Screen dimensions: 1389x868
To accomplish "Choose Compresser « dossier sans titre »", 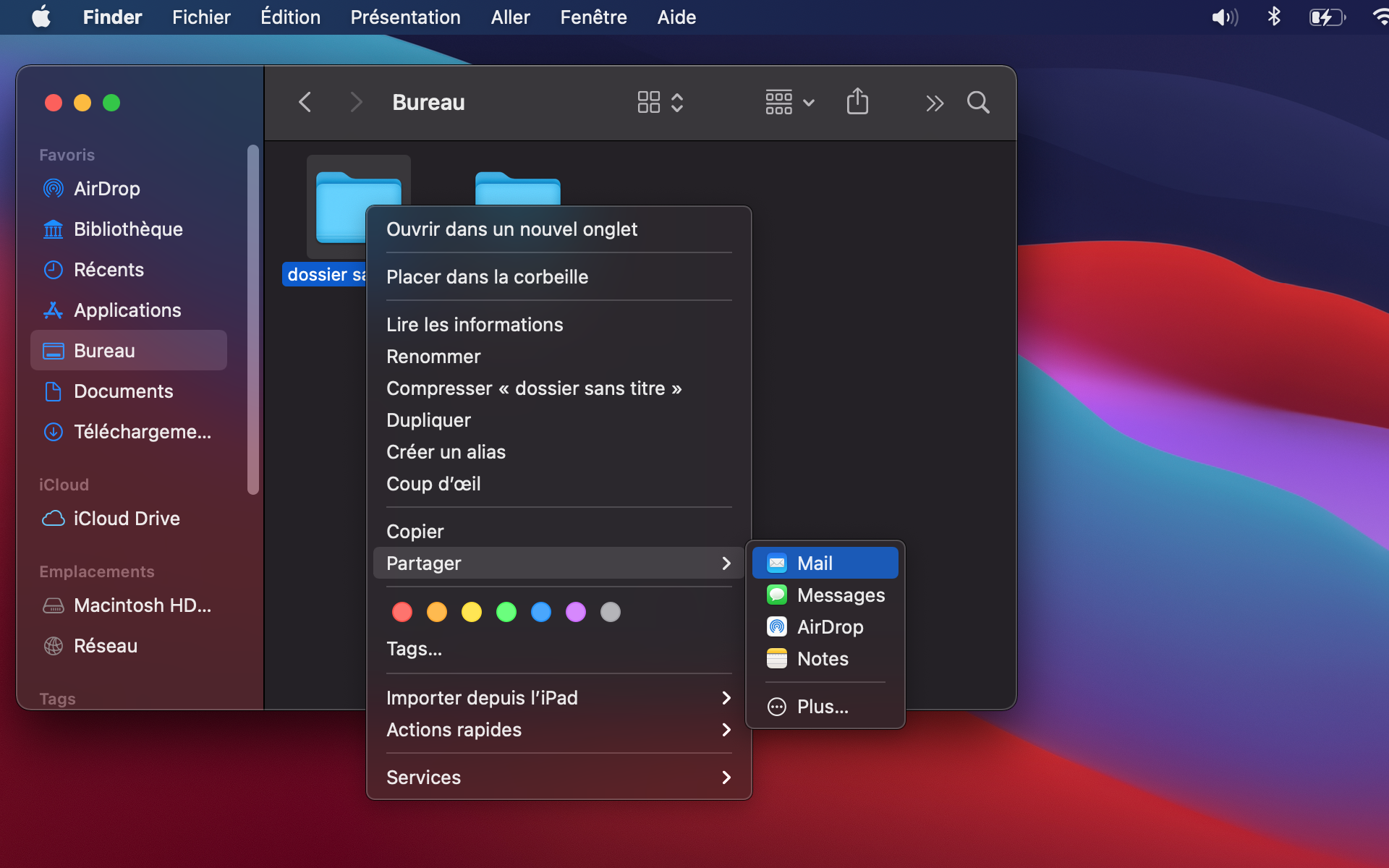I will coord(559,388).
